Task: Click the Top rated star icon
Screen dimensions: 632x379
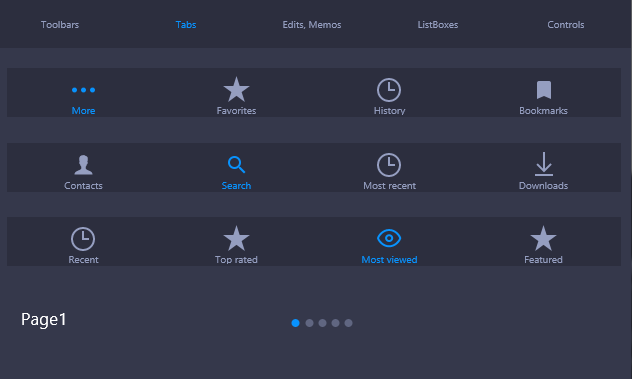Action: [236, 238]
